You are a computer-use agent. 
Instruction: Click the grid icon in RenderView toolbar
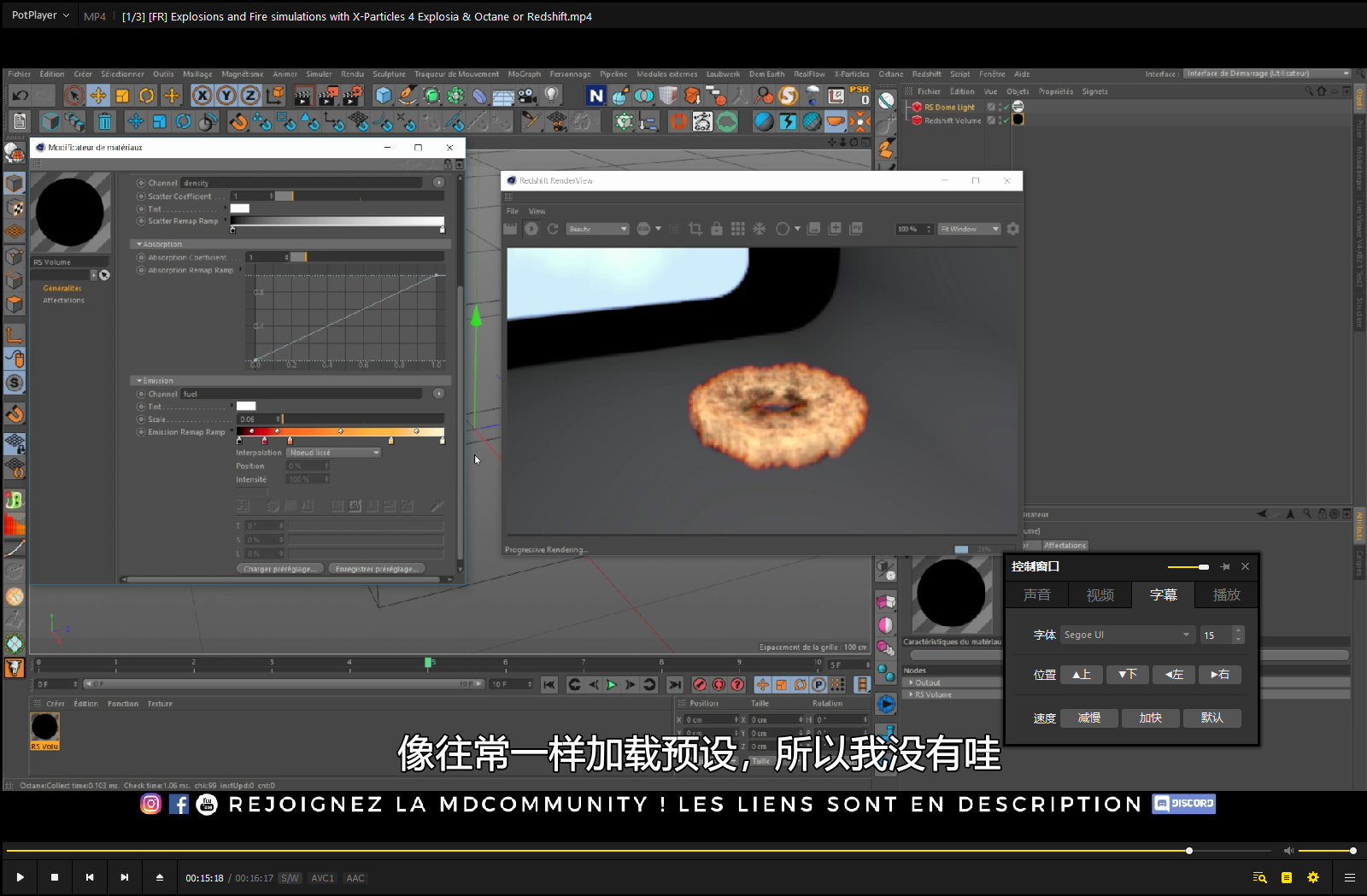737,229
